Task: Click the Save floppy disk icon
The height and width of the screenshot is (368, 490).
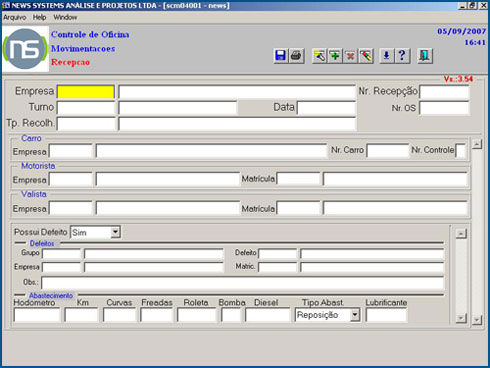Action: (x=280, y=56)
